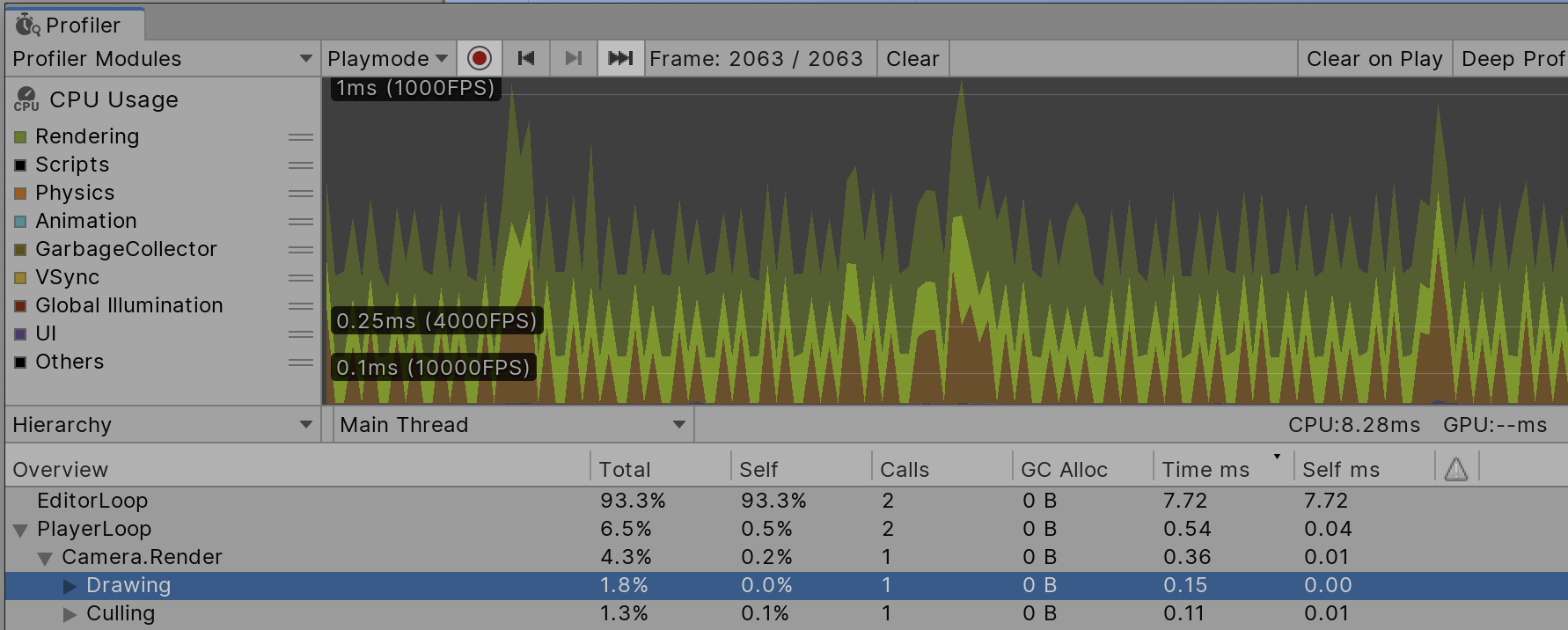Sort by the Time ms column header
Image resolution: width=1568 pixels, height=630 pixels.
(x=1205, y=470)
